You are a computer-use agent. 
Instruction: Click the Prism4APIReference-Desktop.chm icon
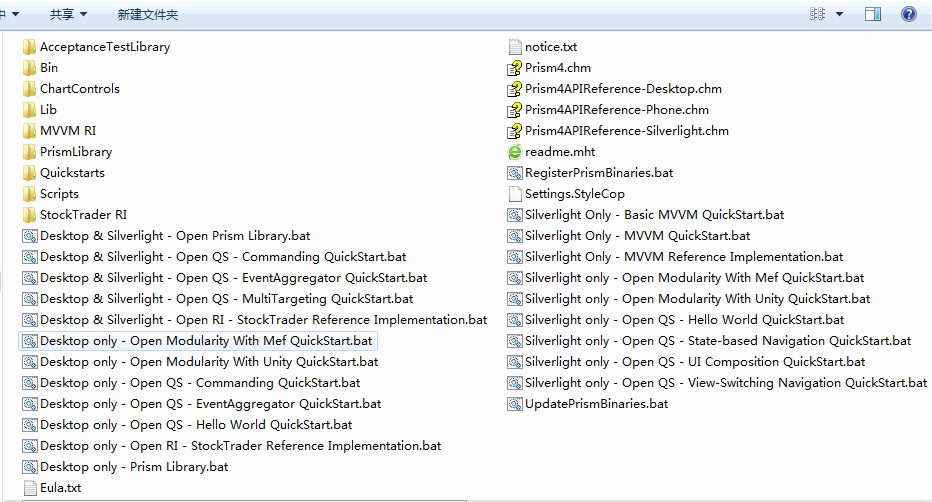point(515,89)
